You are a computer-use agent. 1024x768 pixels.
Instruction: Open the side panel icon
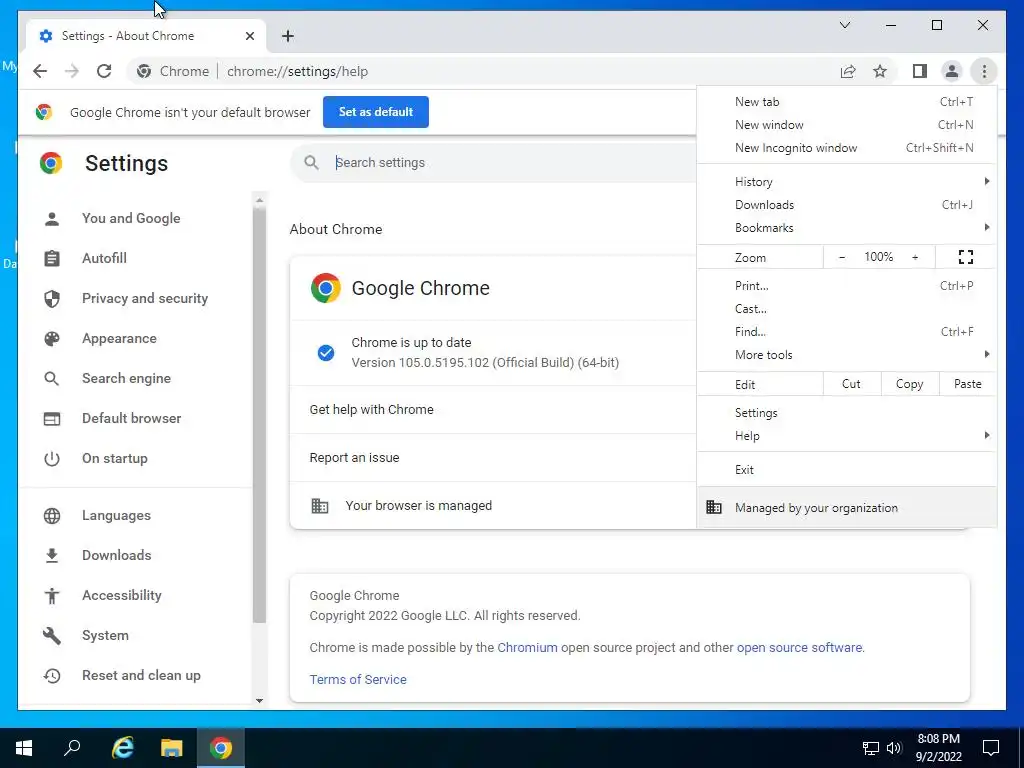click(x=920, y=71)
